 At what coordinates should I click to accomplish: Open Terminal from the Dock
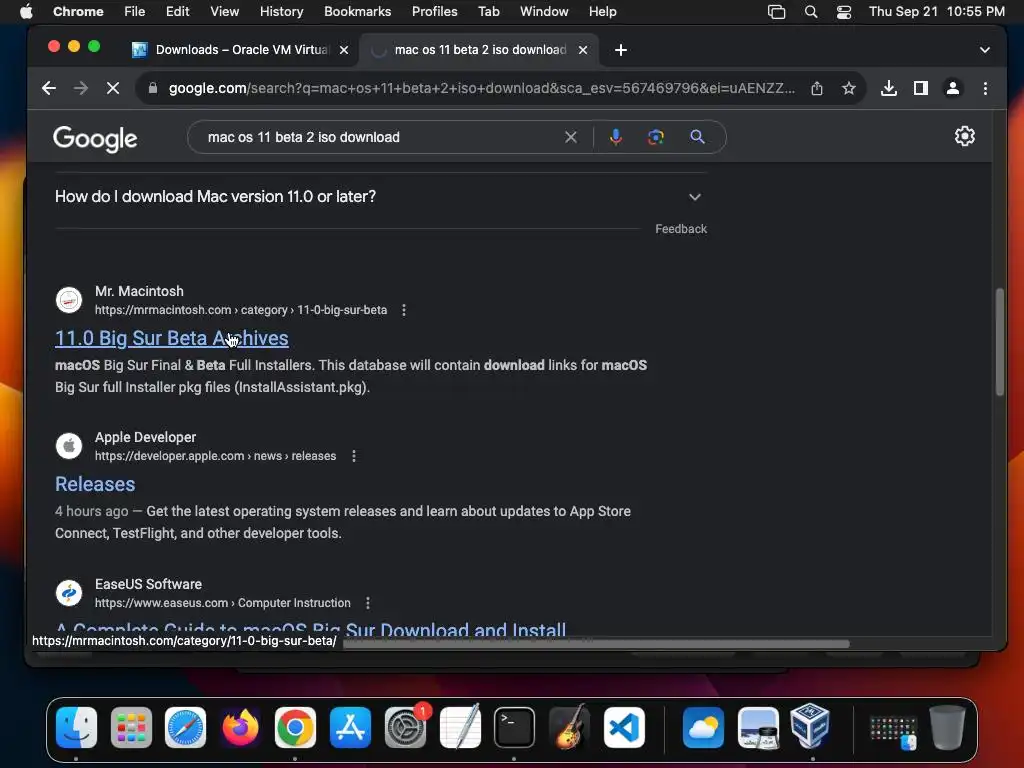tap(515, 728)
